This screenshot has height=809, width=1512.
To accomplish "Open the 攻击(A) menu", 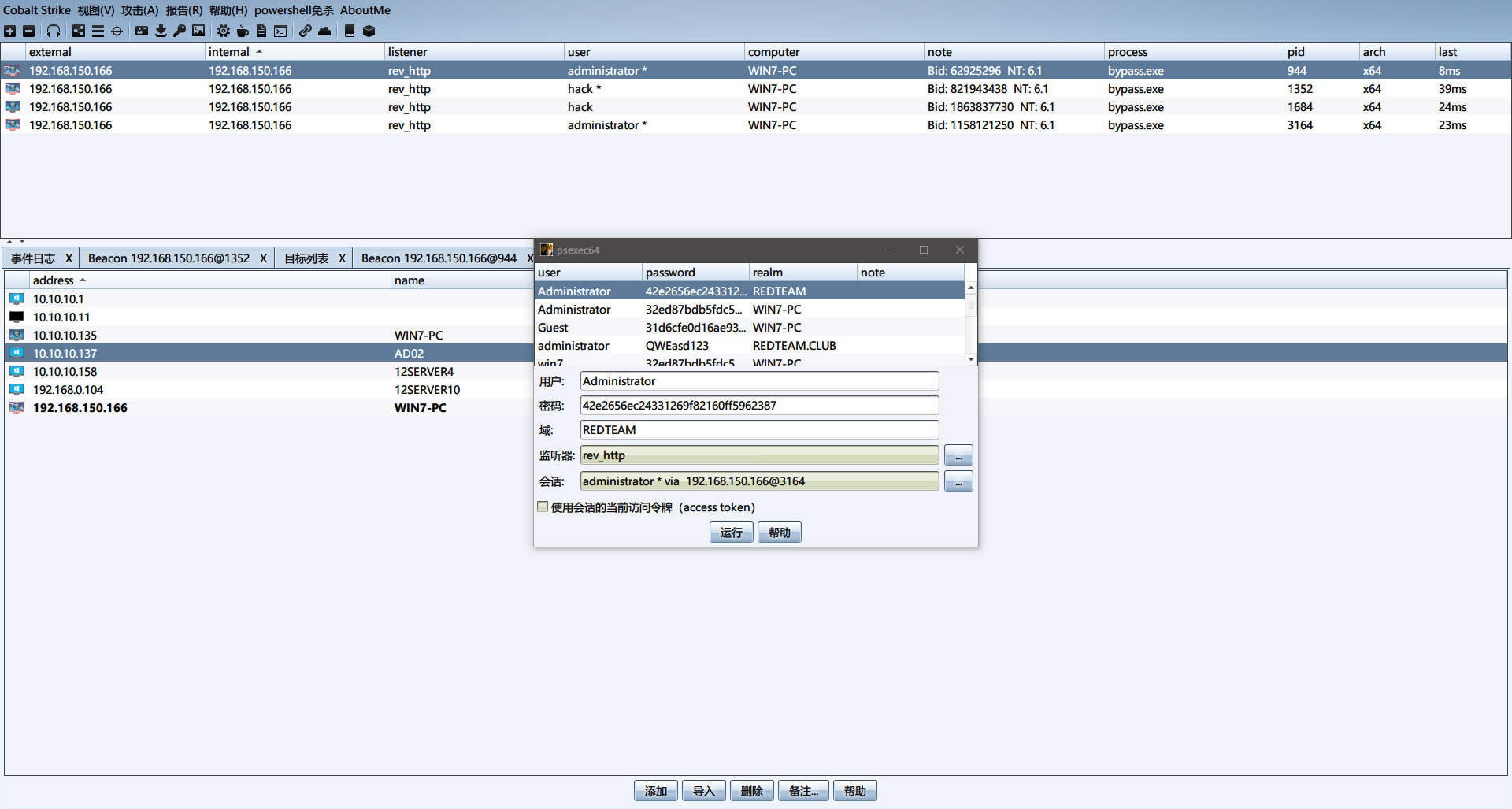I will click(140, 10).
